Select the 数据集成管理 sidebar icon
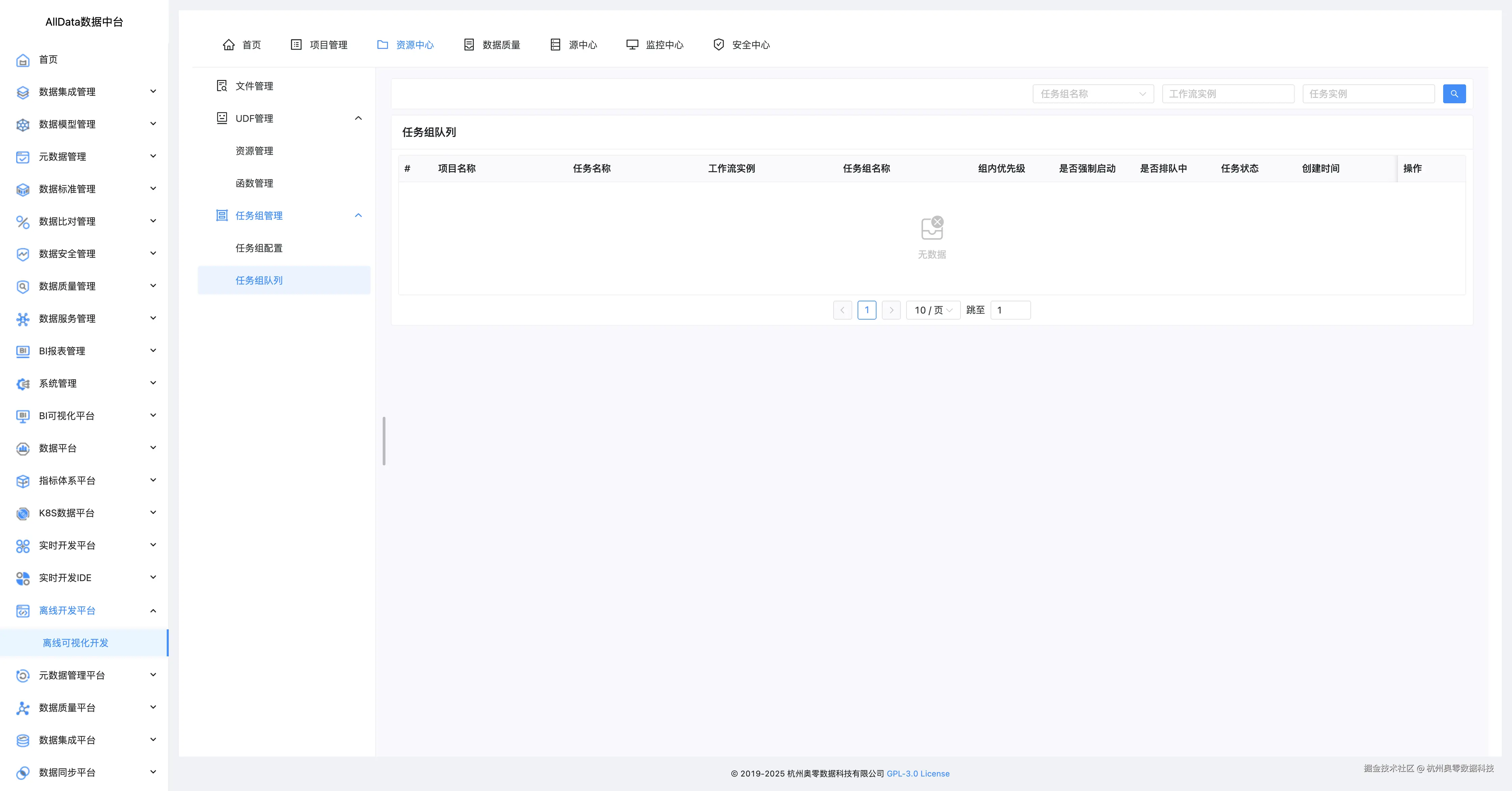 [x=22, y=92]
